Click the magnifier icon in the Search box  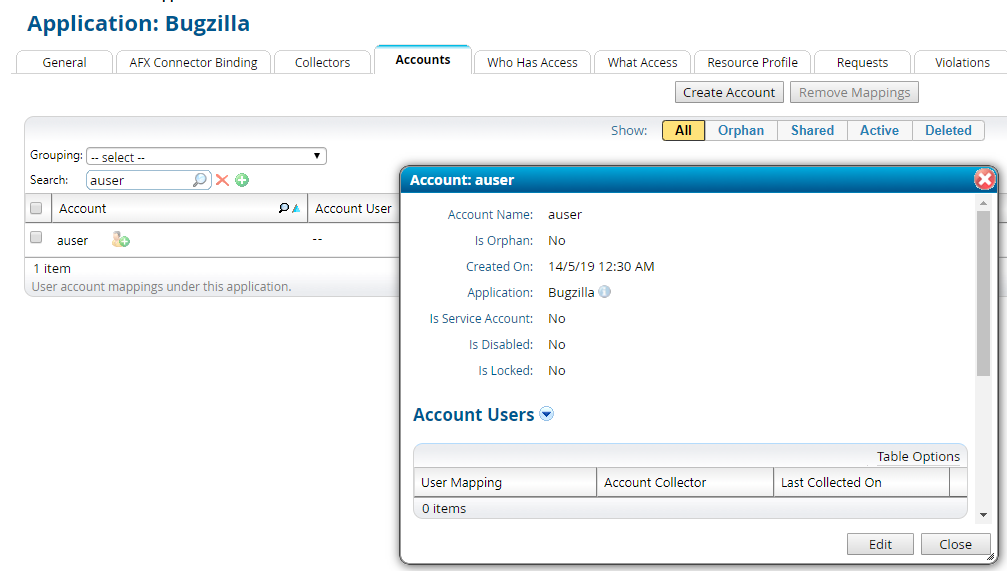200,180
